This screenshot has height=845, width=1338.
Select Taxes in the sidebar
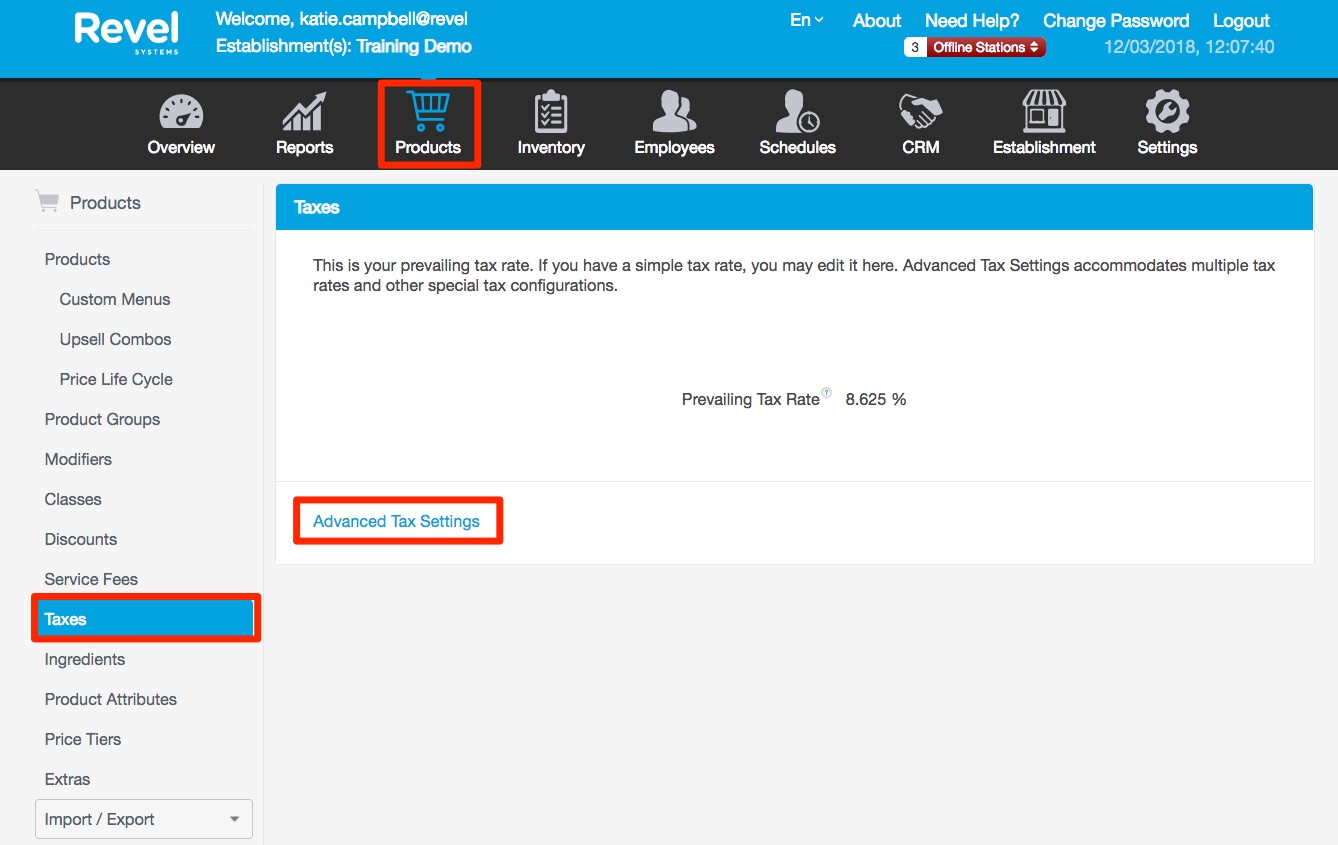pyautogui.click(x=145, y=619)
